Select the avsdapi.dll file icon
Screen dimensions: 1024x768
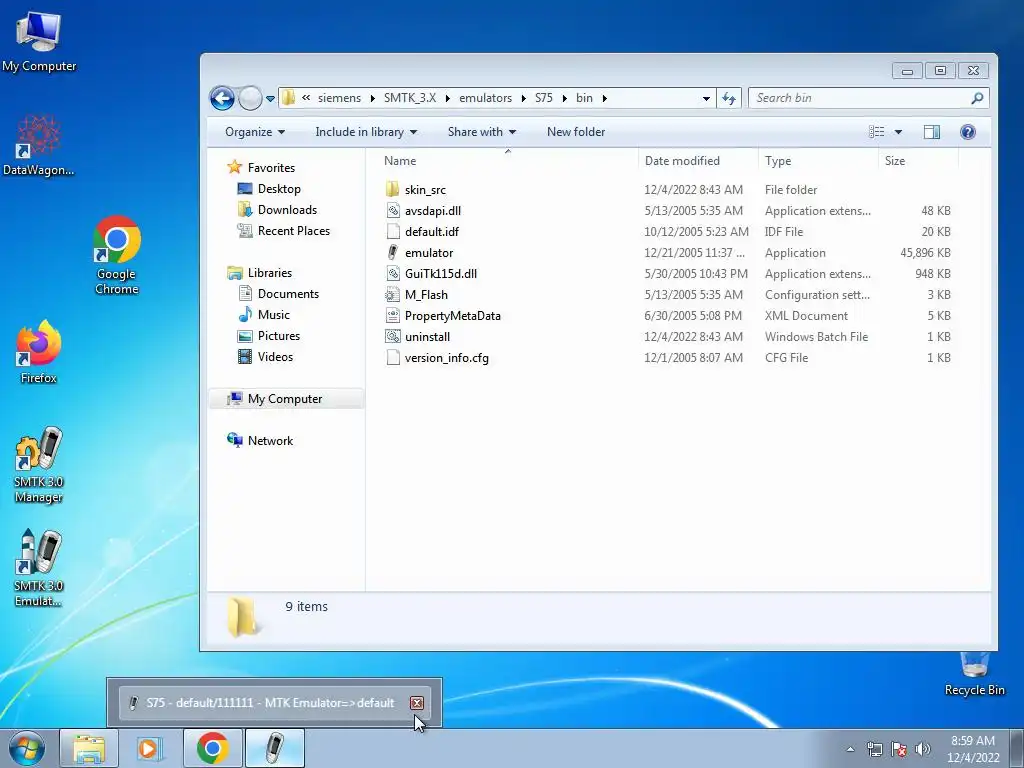click(x=392, y=210)
